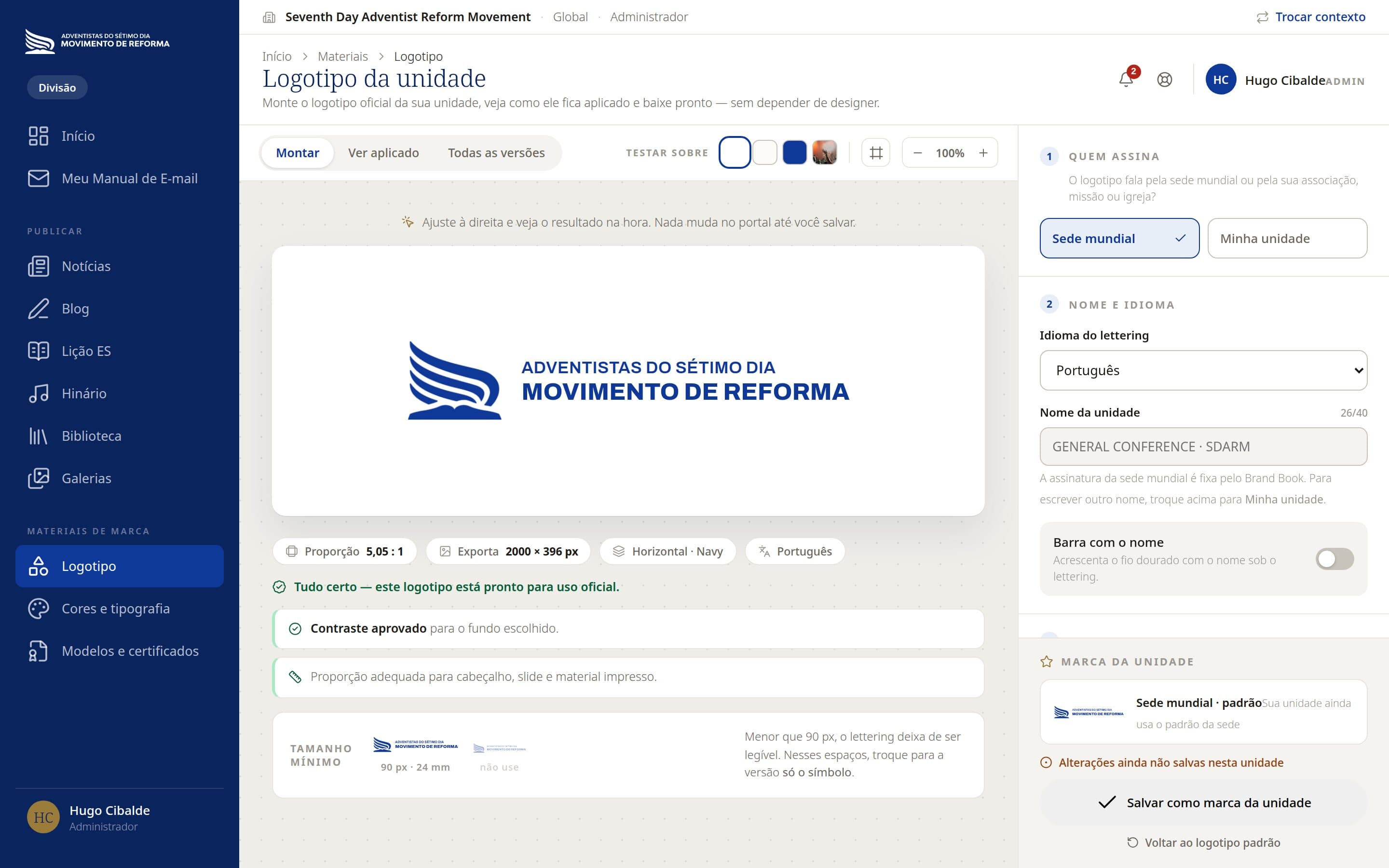Open the Todas as versões tab
Screen dimensions: 1389x868
496,153
